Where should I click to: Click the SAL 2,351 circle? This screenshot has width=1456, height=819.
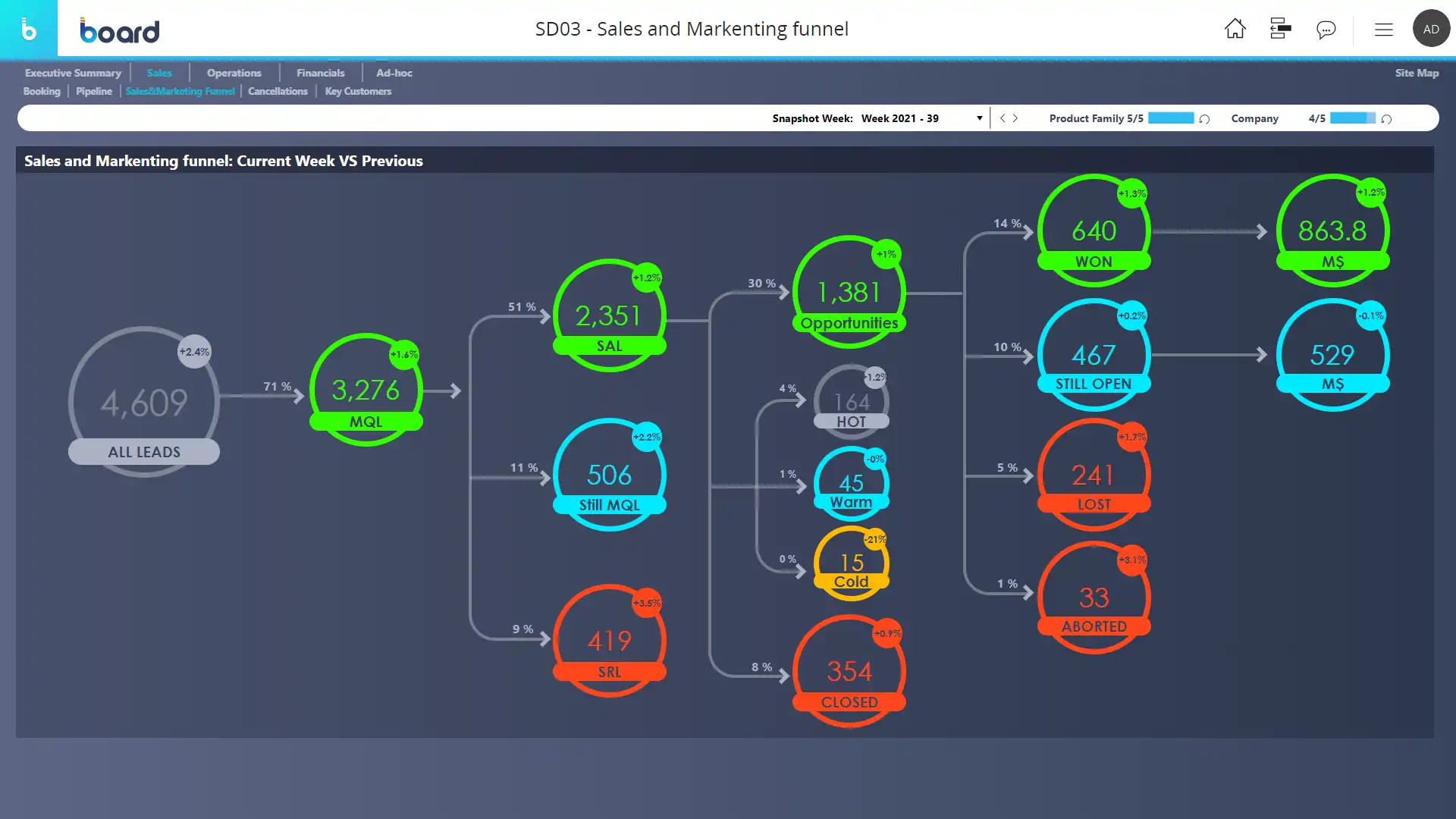[x=610, y=315]
